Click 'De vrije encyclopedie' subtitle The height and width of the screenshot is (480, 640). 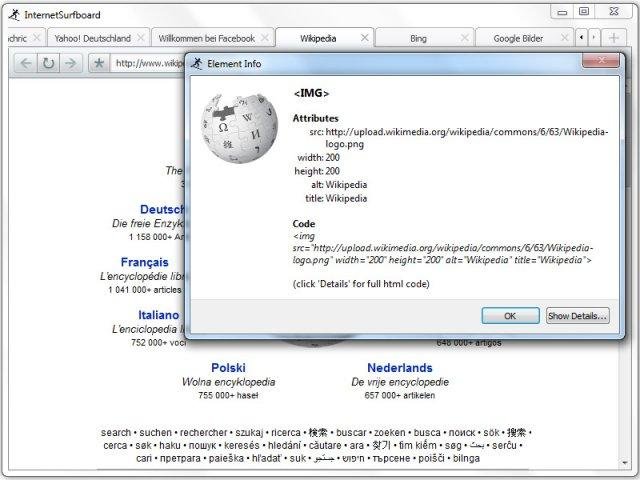[x=400, y=382]
